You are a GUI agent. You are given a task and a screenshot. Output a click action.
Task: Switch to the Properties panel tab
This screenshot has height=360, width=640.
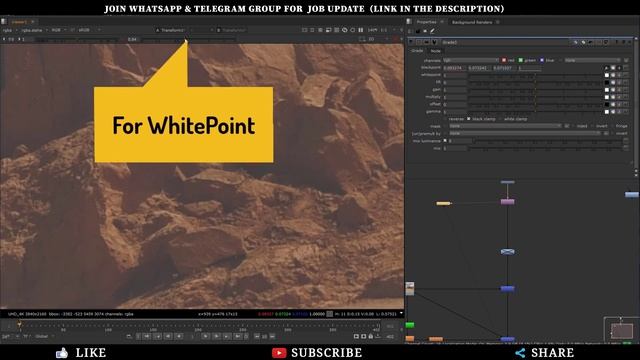coord(426,22)
